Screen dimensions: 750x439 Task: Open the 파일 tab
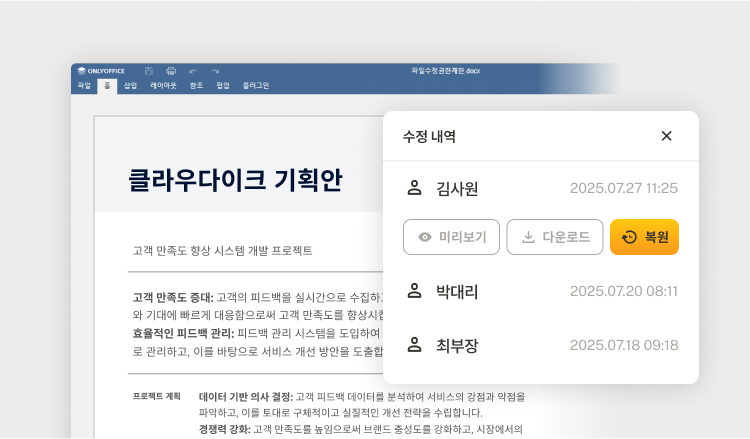84,86
